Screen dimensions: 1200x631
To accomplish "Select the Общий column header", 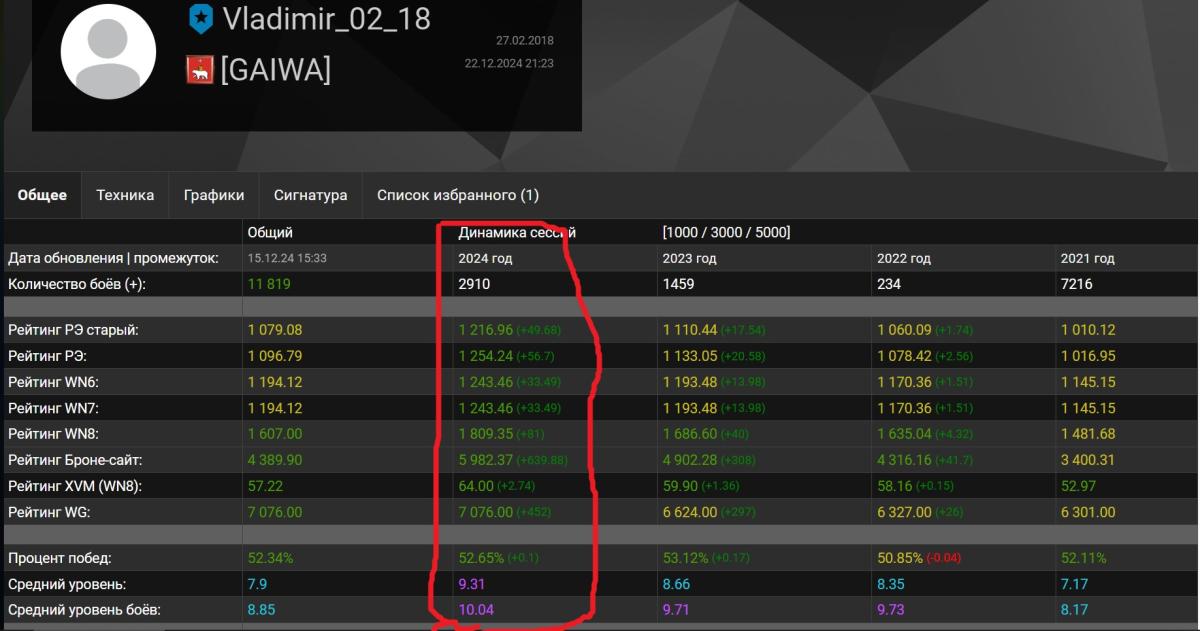I will click(270, 232).
